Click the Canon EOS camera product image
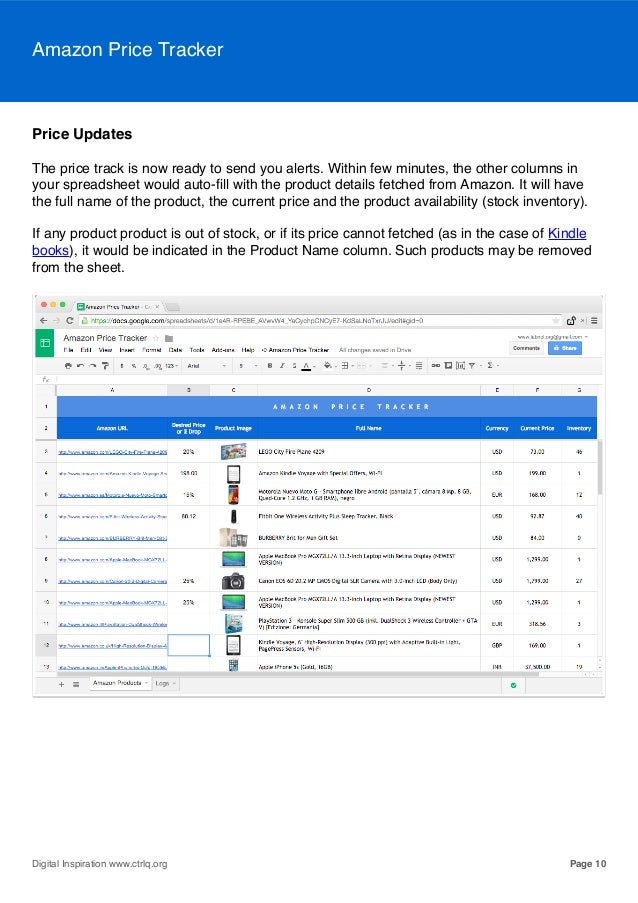The width and height of the screenshot is (638, 903). [233, 581]
